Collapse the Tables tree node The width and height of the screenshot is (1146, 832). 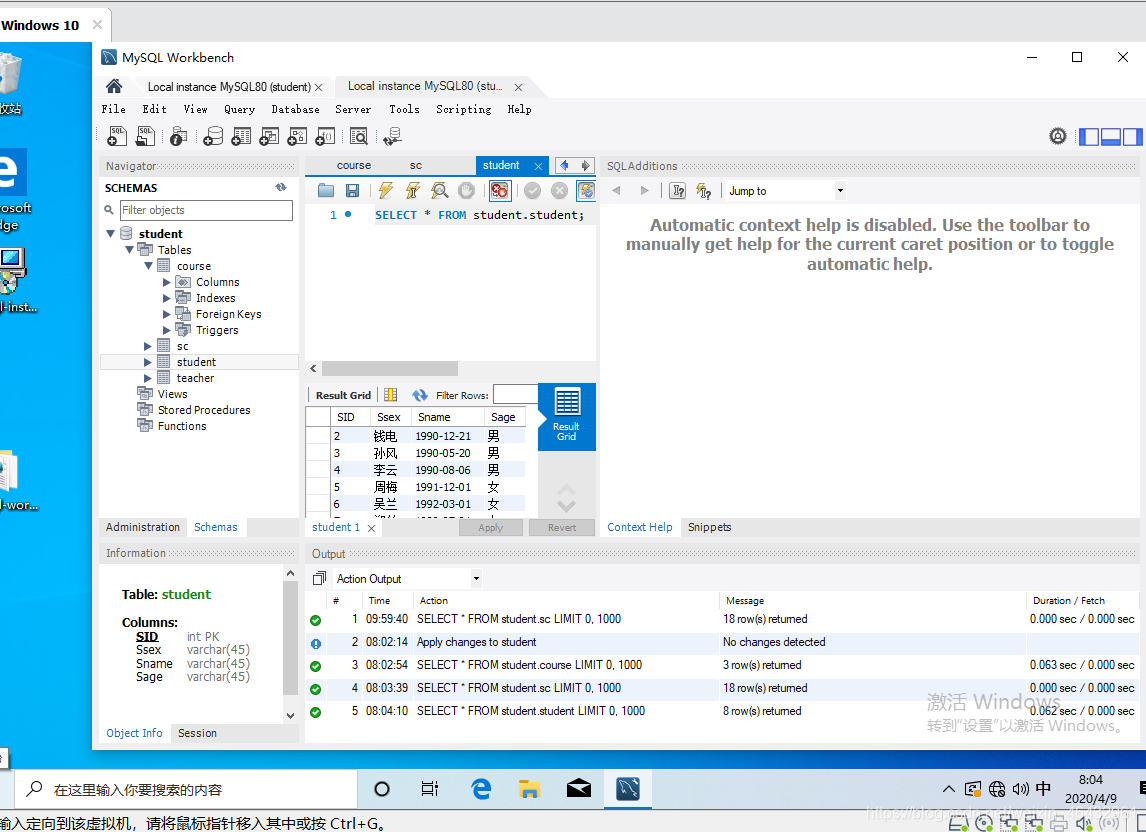pyautogui.click(x=129, y=250)
